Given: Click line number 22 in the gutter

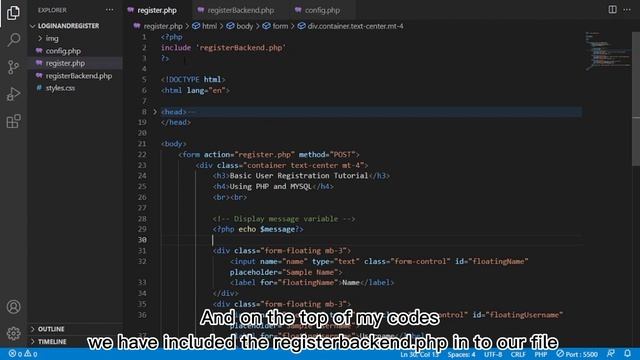Looking at the screenshot, I should 142,154.
